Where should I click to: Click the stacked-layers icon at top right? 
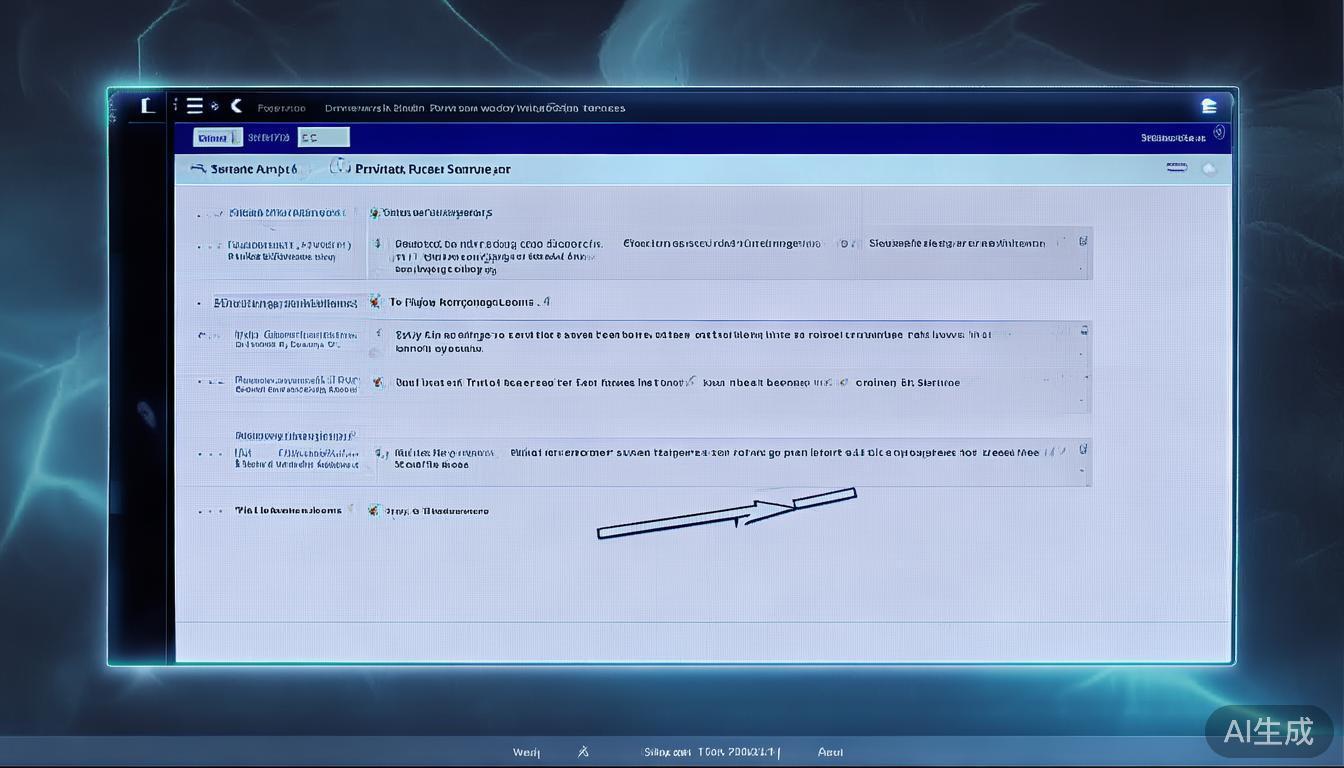point(1208,107)
